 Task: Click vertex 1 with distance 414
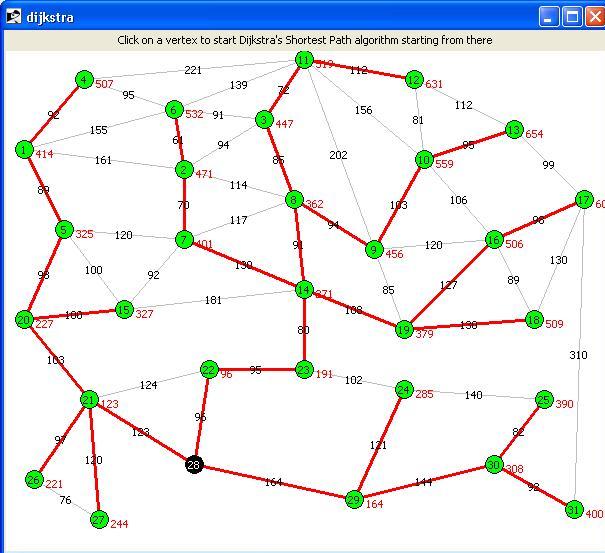24,150
